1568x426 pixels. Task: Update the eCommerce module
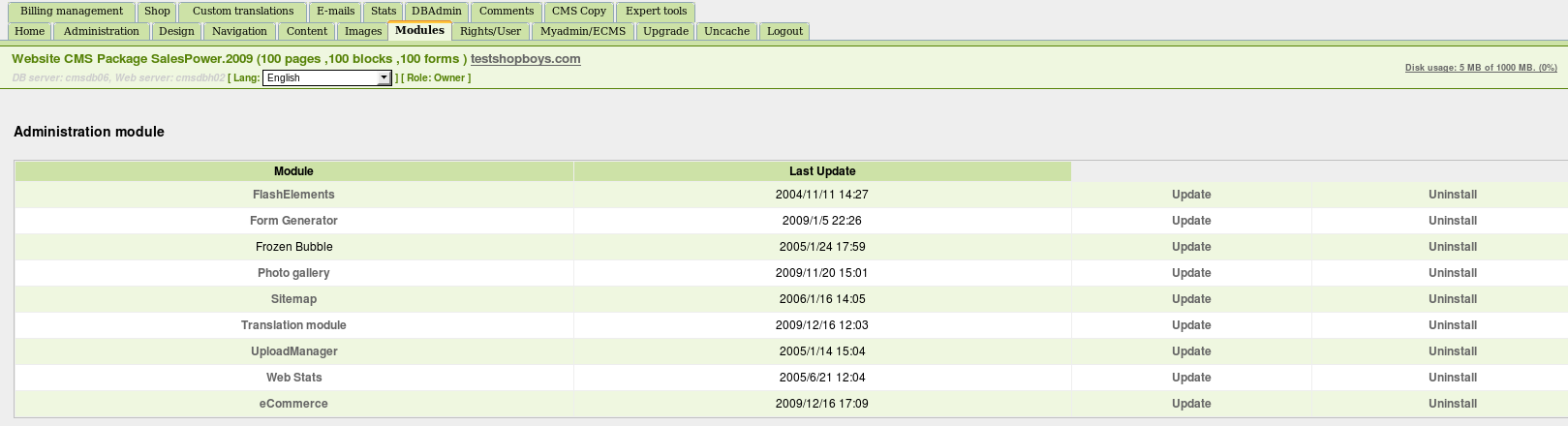click(1191, 404)
